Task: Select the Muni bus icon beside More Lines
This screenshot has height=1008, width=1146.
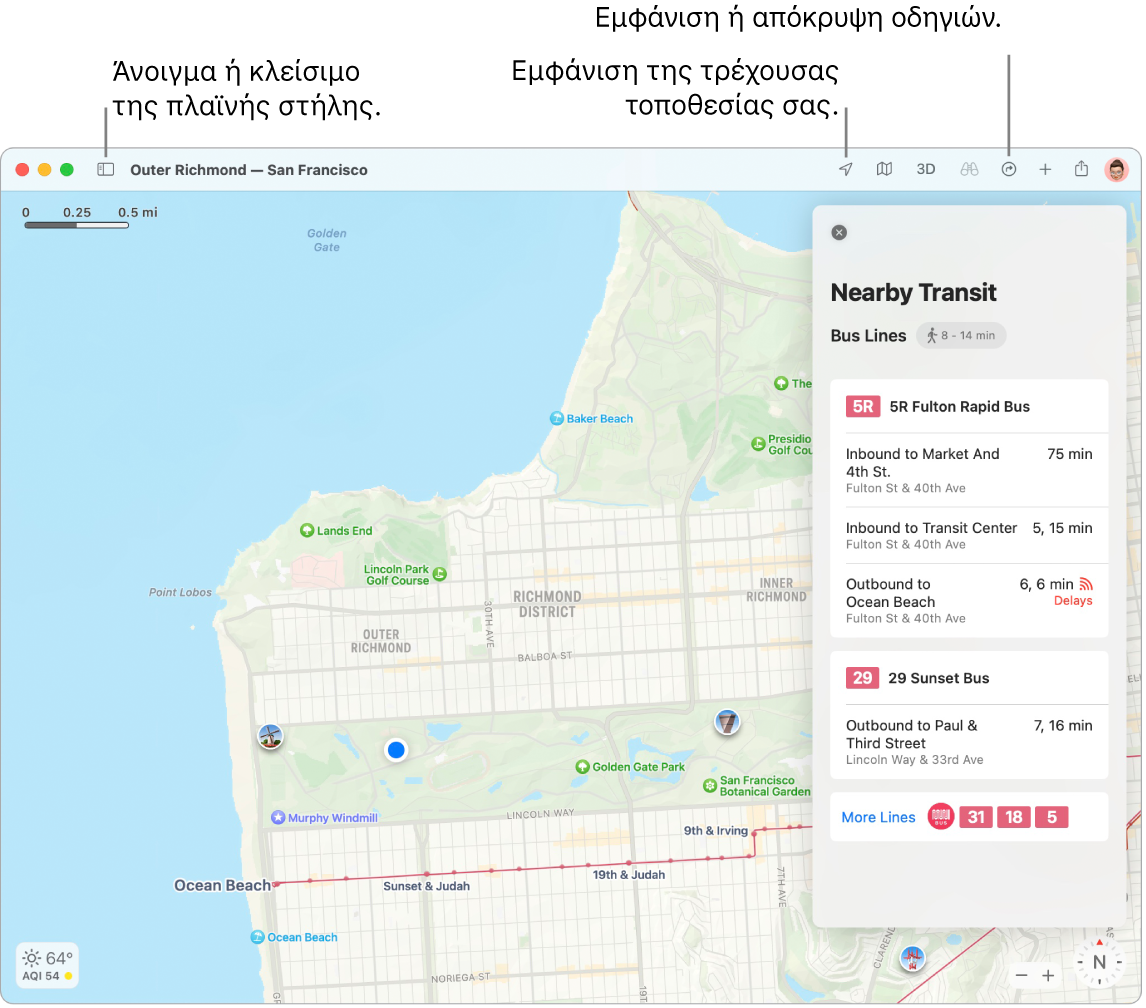Action: [940, 817]
